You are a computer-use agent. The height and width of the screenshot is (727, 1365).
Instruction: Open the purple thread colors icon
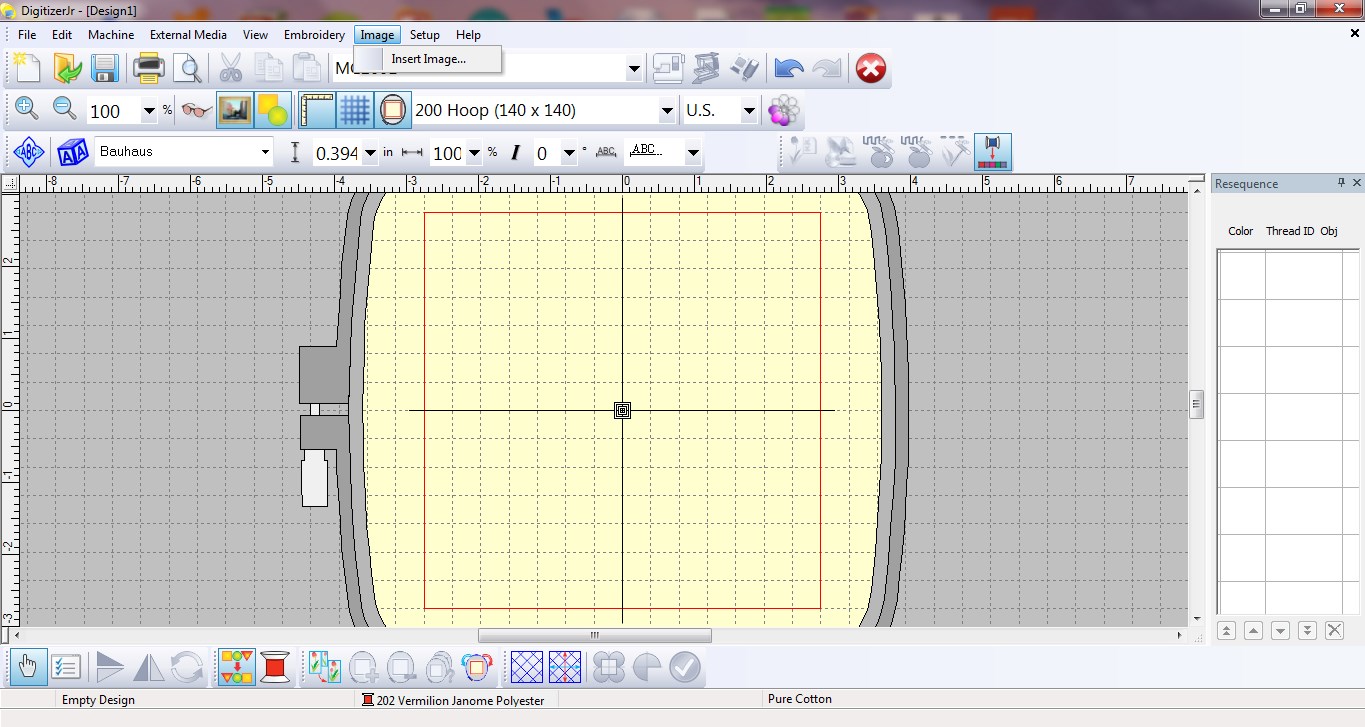[784, 110]
